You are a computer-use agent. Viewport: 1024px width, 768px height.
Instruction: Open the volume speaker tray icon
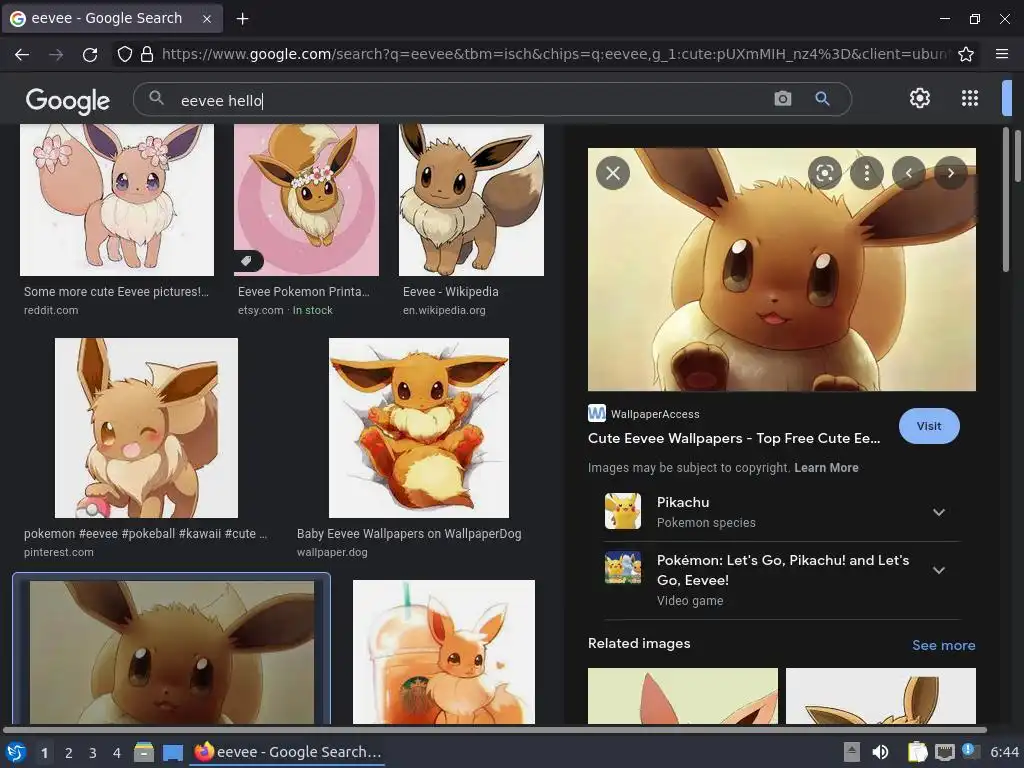(x=880, y=752)
